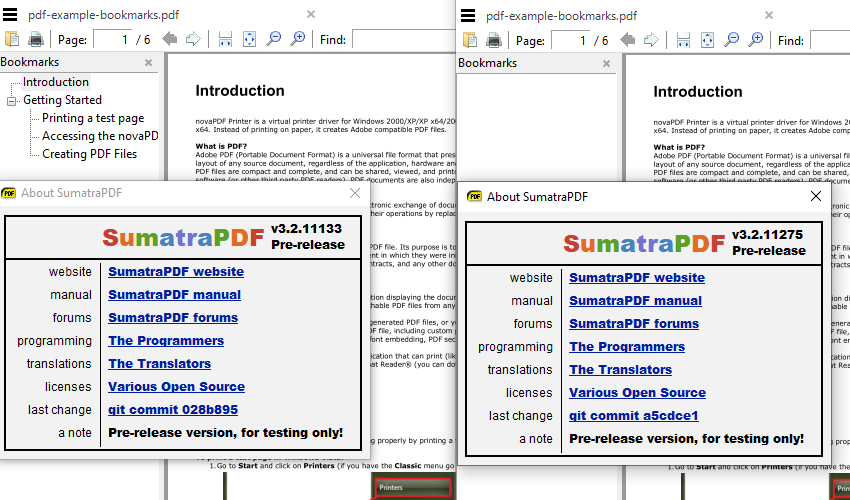
Task: Open Various Open Source link in right dialog
Action: click(637, 393)
